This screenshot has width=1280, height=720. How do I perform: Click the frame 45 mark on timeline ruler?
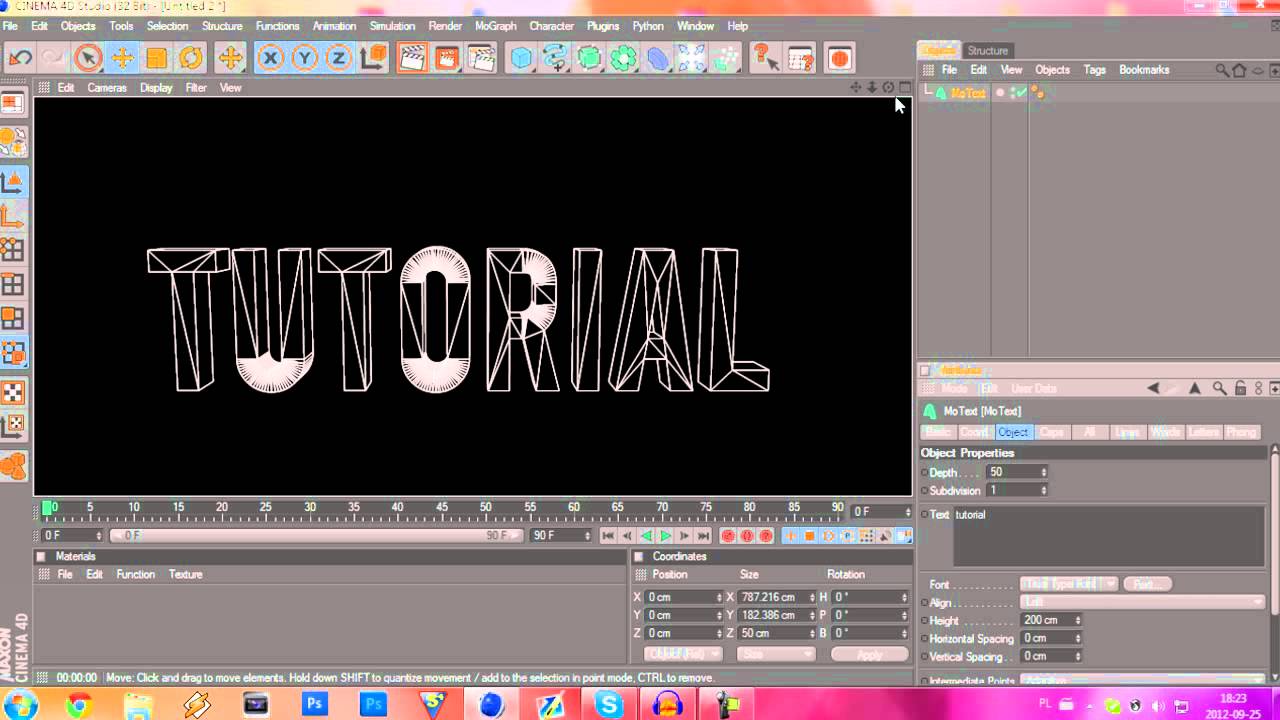(x=441, y=508)
